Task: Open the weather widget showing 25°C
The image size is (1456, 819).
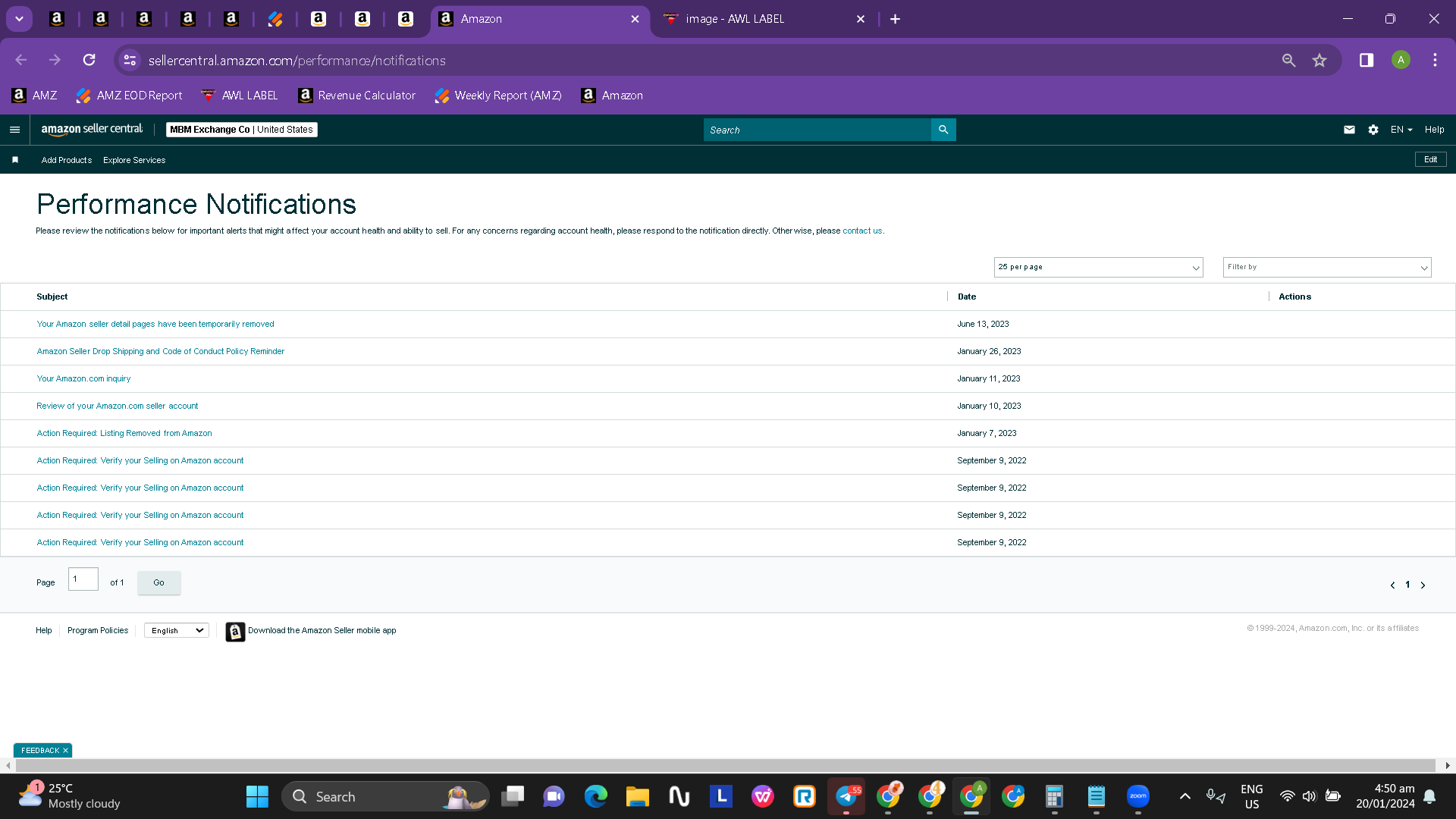Action: tap(70, 796)
